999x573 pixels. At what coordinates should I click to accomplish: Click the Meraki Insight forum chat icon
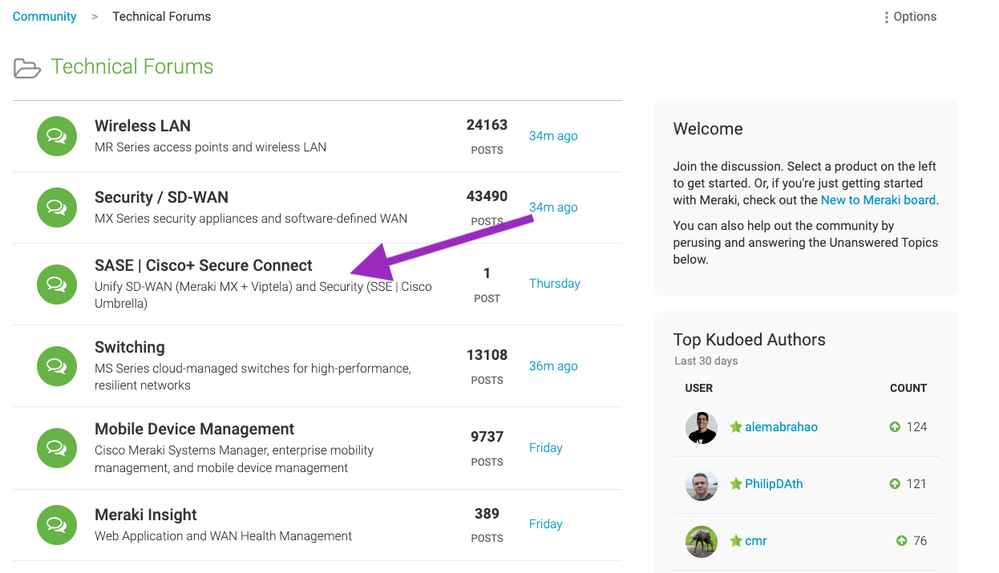[x=56, y=525]
